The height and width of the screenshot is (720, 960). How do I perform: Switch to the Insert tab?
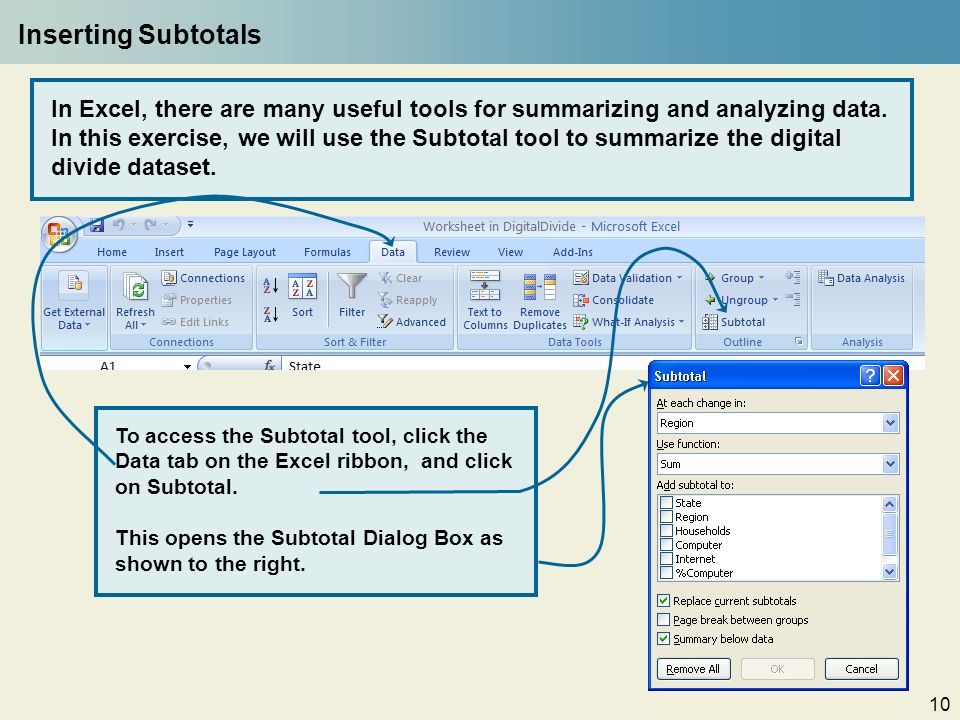coord(169,252)
